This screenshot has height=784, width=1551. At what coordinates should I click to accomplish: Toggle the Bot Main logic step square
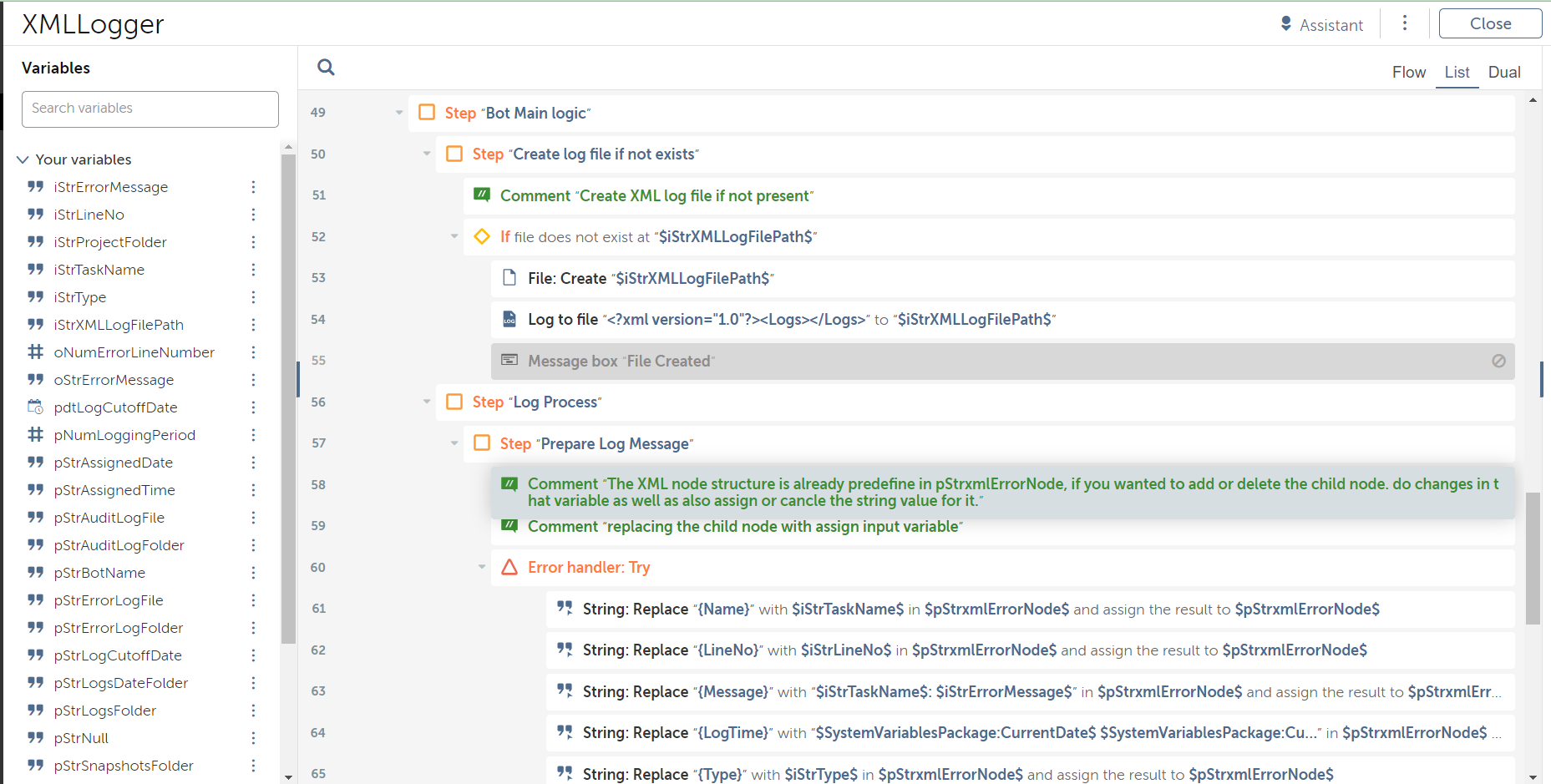click(427, 113)
